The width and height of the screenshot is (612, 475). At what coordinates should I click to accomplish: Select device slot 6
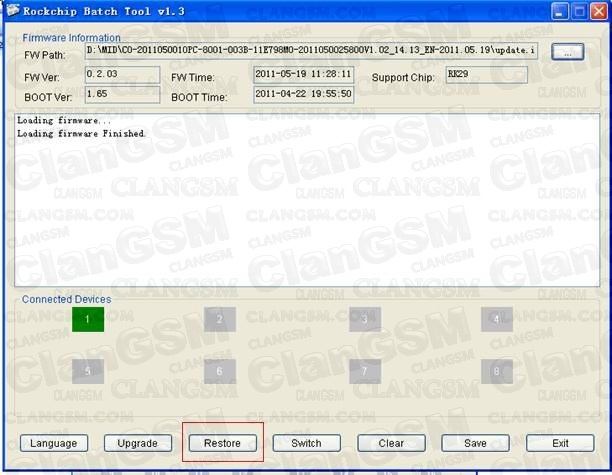point(220,371)
